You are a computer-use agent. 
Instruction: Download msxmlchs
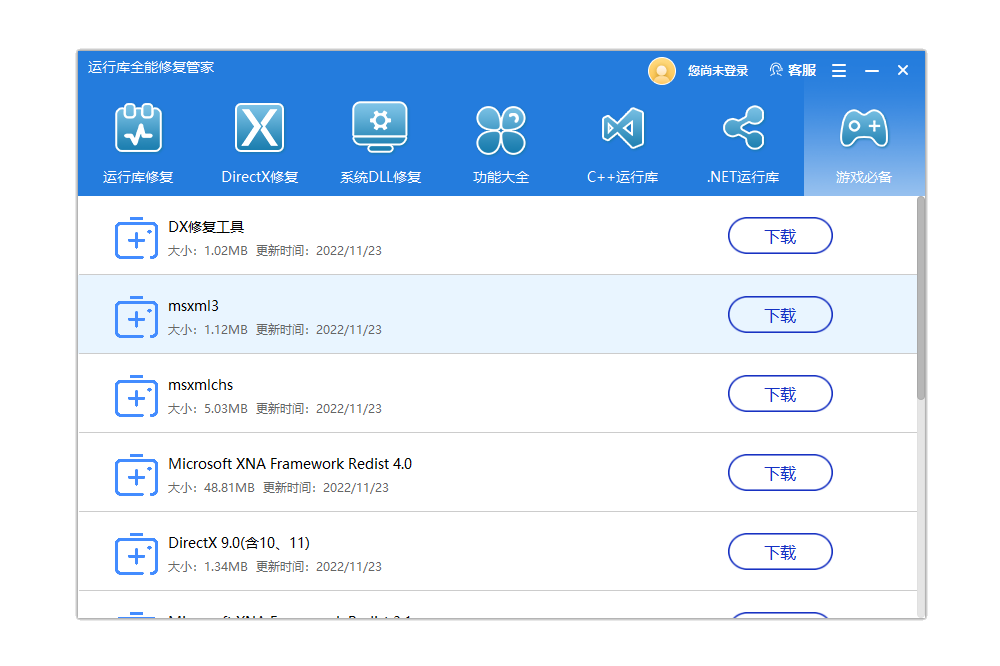780,393
